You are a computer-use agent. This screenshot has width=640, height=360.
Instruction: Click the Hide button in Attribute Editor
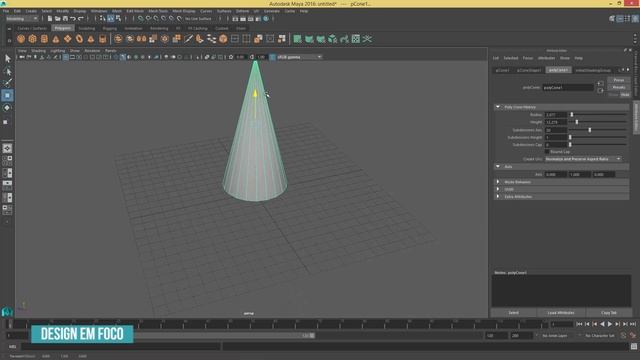point(625,95)
